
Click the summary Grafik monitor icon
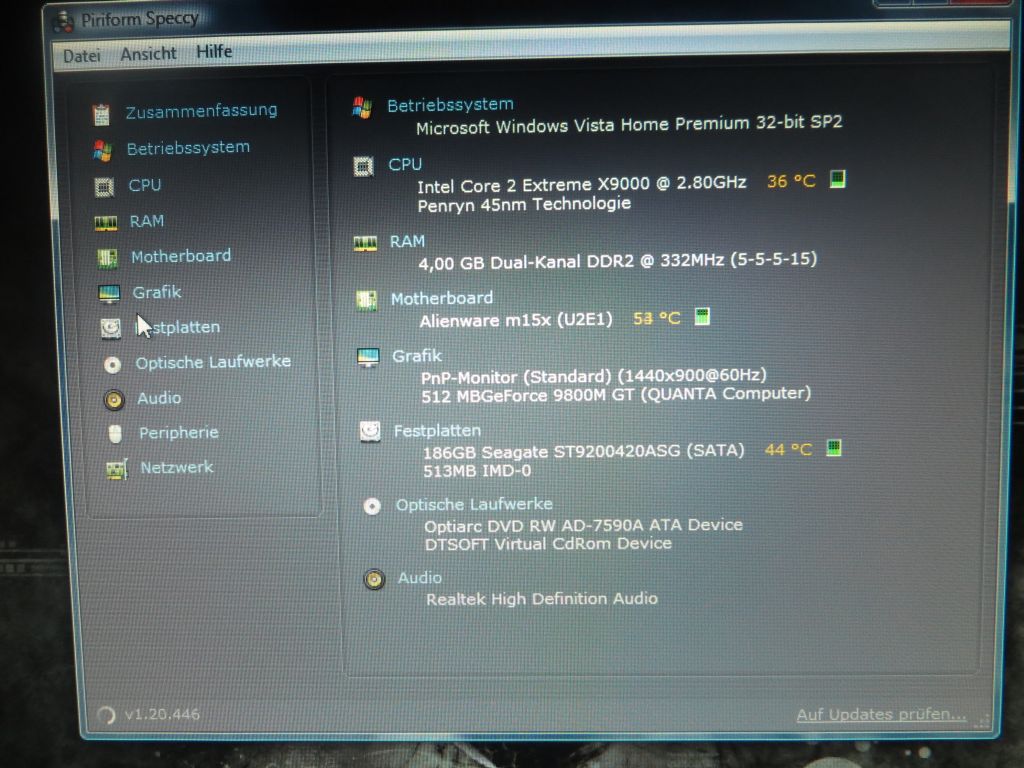(368, 358)
